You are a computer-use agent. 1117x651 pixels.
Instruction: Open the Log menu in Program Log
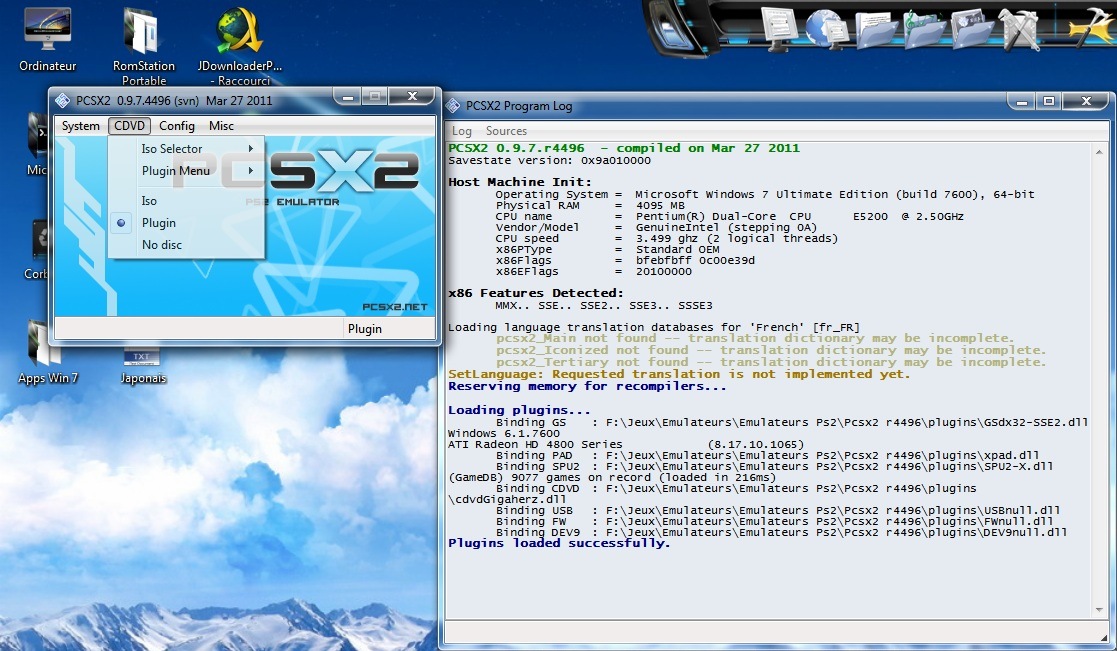[462, 131]
